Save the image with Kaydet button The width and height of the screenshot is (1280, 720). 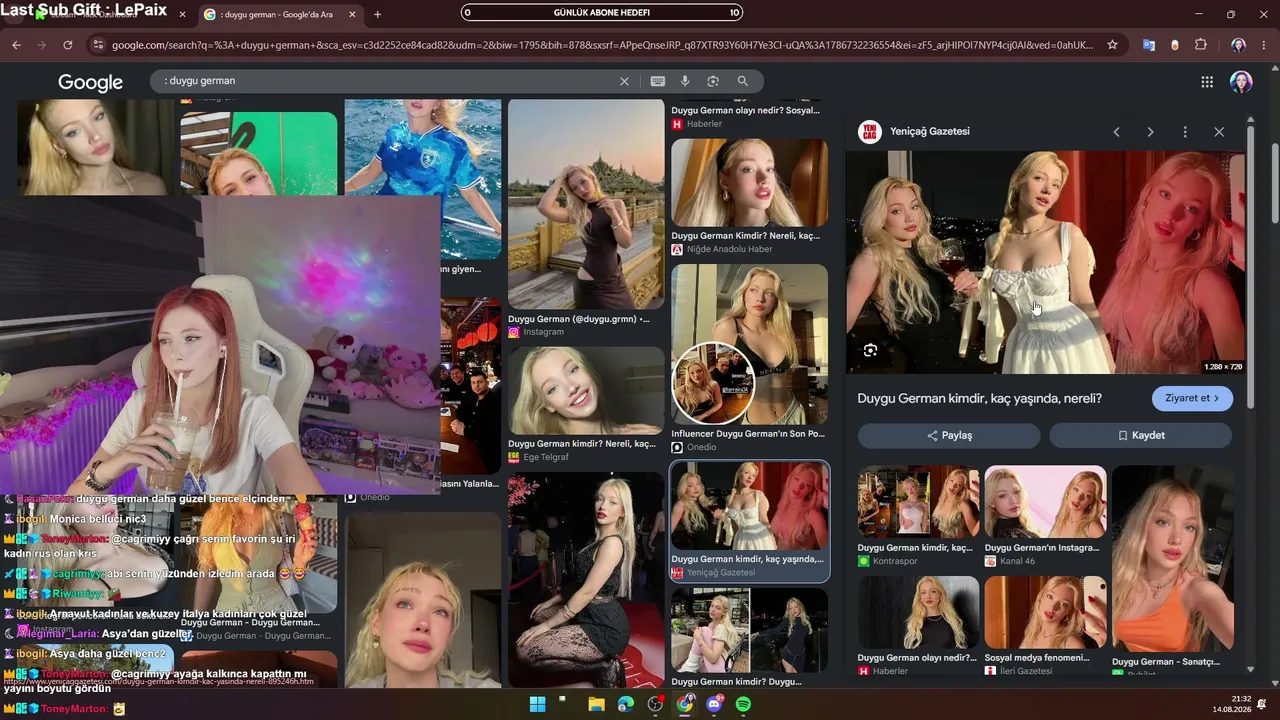pyautogui.click(x=1140, y=435)
